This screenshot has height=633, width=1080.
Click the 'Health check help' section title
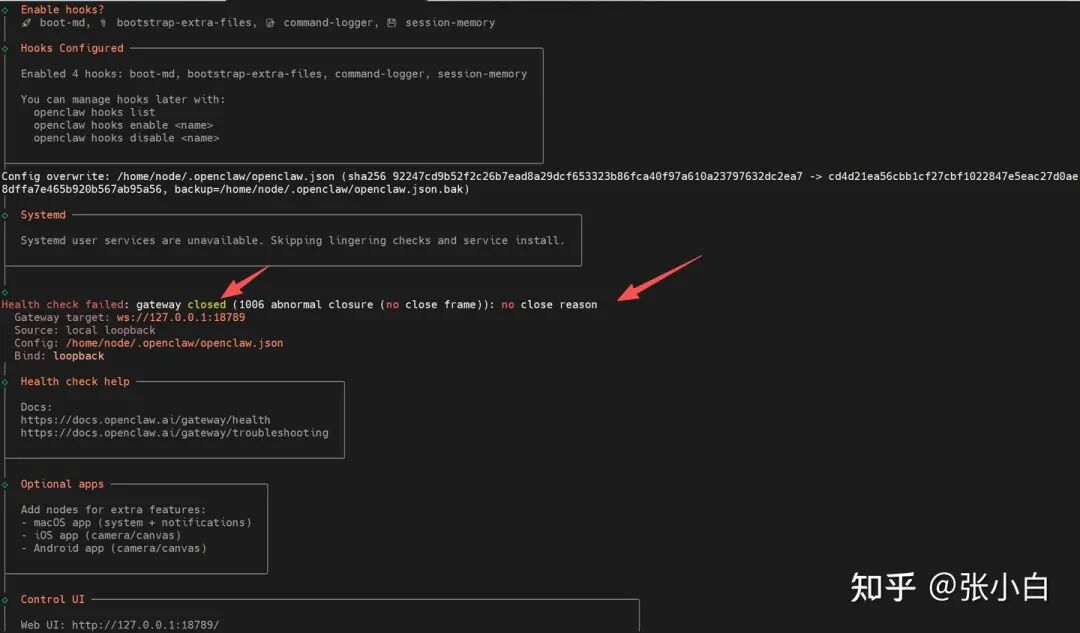pos(75,381)
